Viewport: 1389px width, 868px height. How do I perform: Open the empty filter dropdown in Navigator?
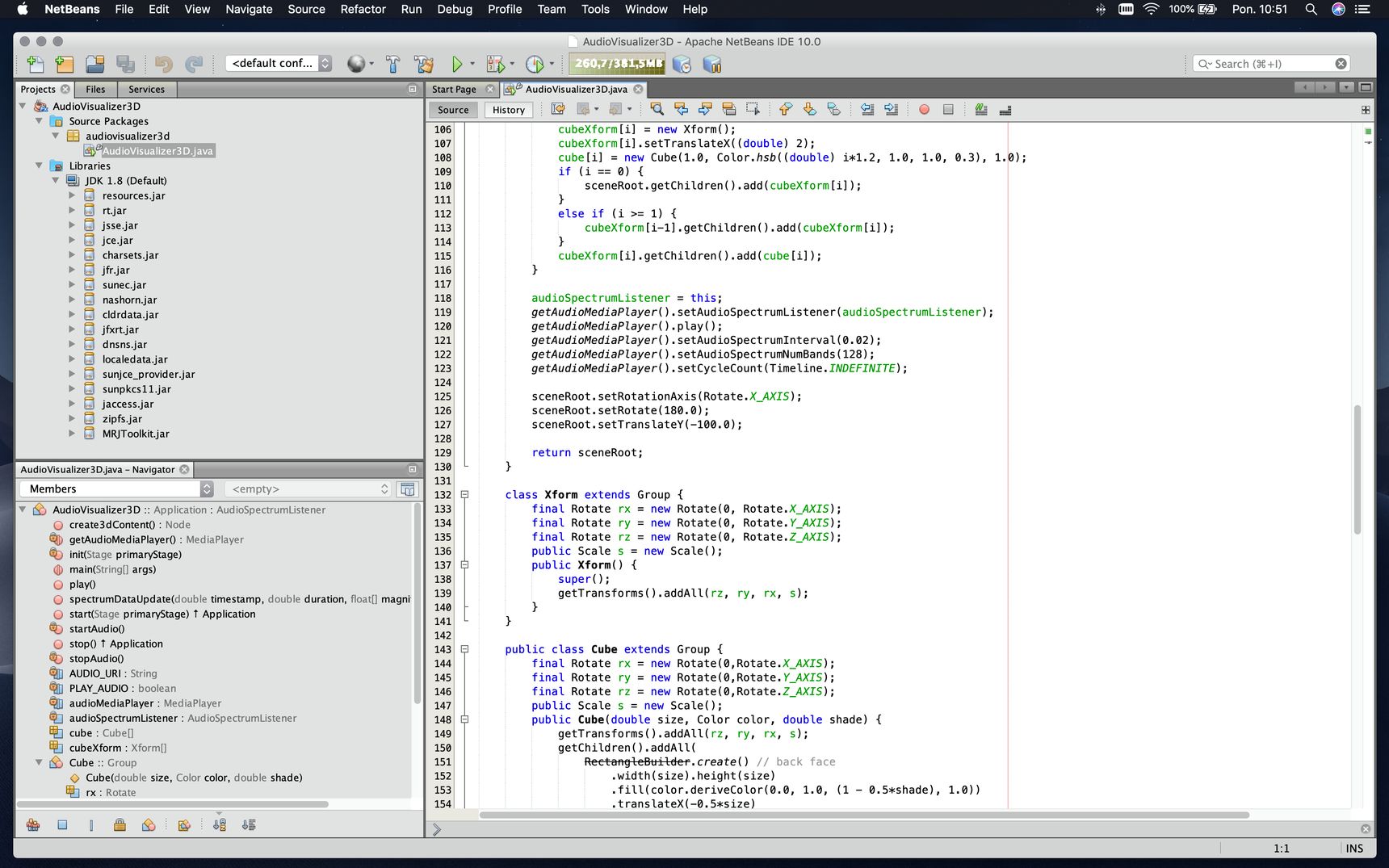pos(307,489)
